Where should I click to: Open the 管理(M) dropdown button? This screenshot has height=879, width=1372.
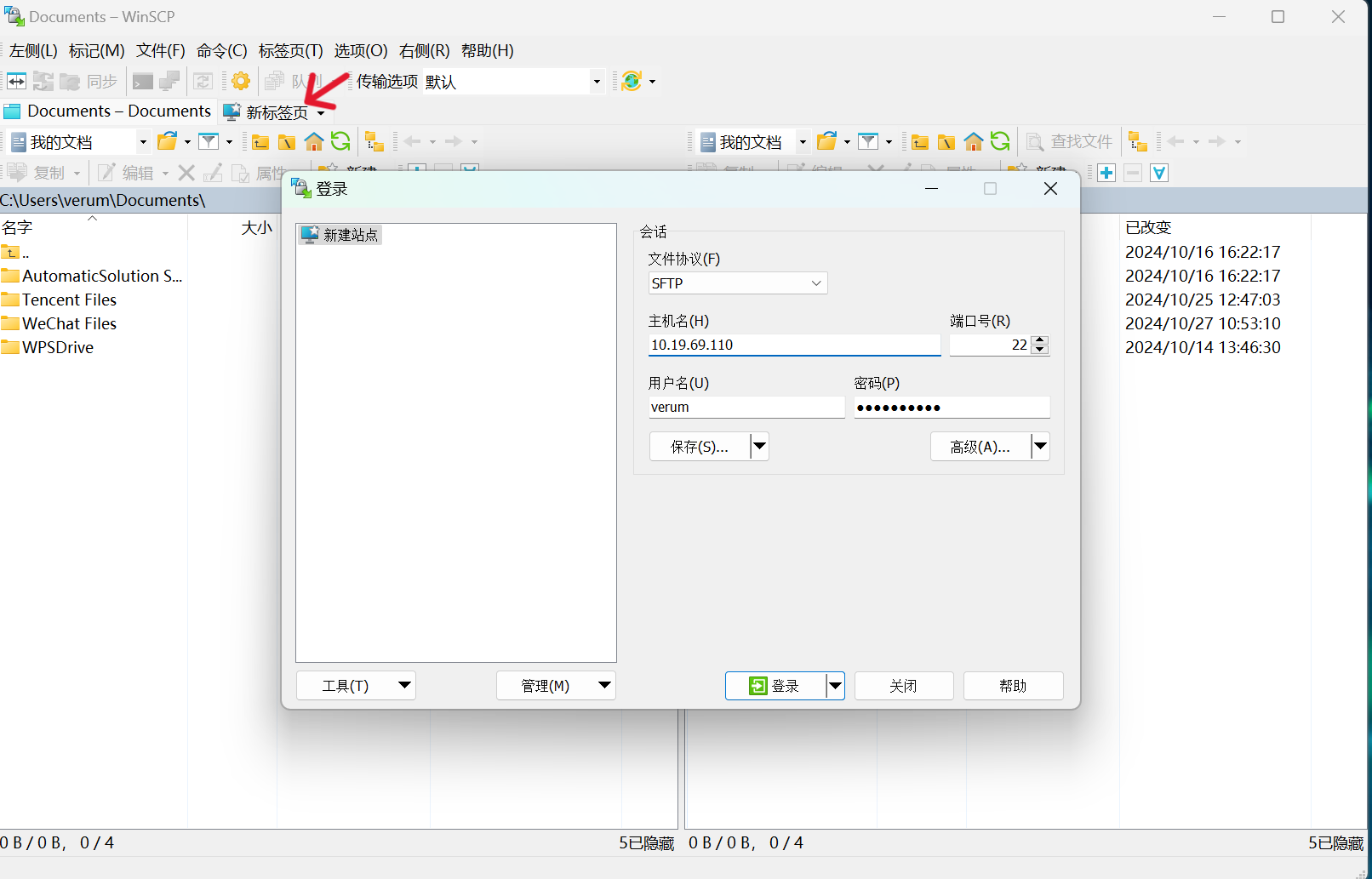click(x=556, y=686)
